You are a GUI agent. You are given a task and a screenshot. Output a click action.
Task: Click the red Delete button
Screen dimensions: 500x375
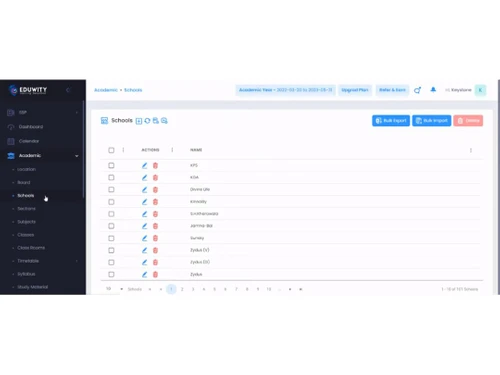tap(468, 121)
